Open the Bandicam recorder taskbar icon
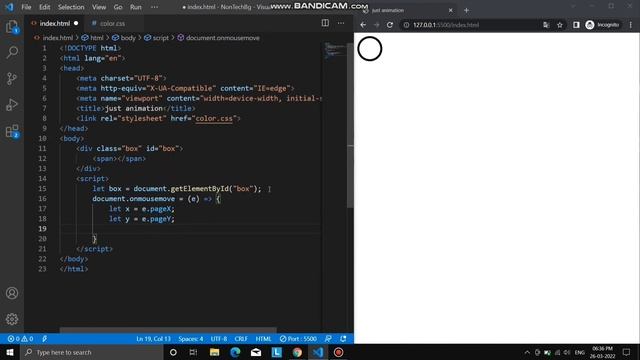This screenshot has width=640, height=360. click(x=338, y=352)
